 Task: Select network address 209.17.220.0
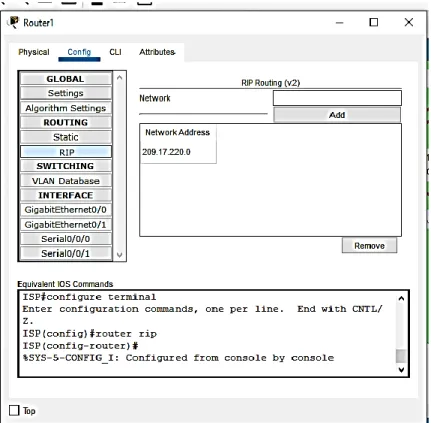point(166,152)
